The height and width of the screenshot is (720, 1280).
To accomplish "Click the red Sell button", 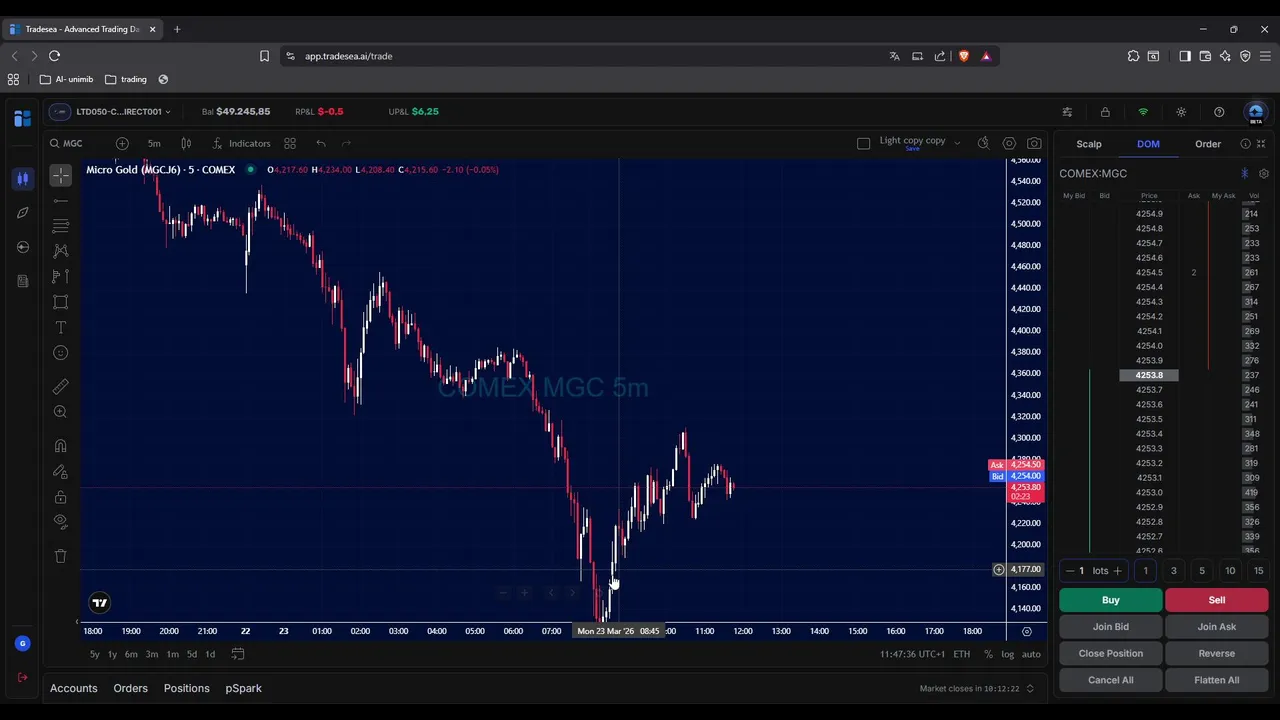I will [1217, 600].
